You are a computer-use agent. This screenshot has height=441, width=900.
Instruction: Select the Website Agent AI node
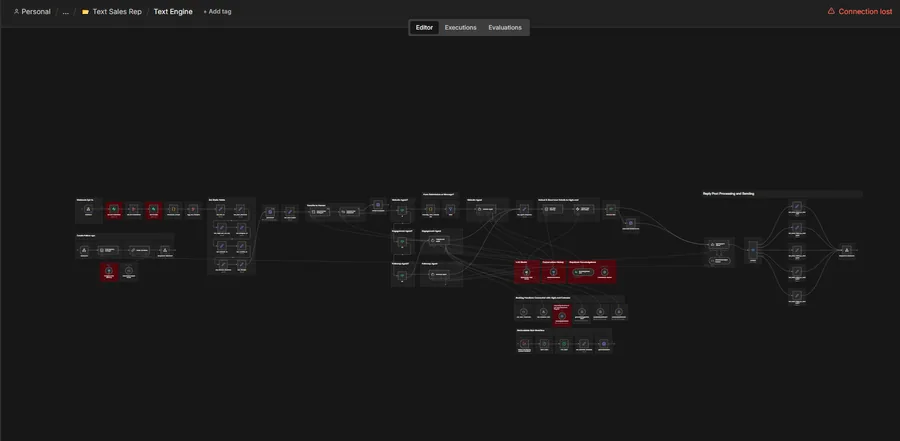[x=486, y=210]
